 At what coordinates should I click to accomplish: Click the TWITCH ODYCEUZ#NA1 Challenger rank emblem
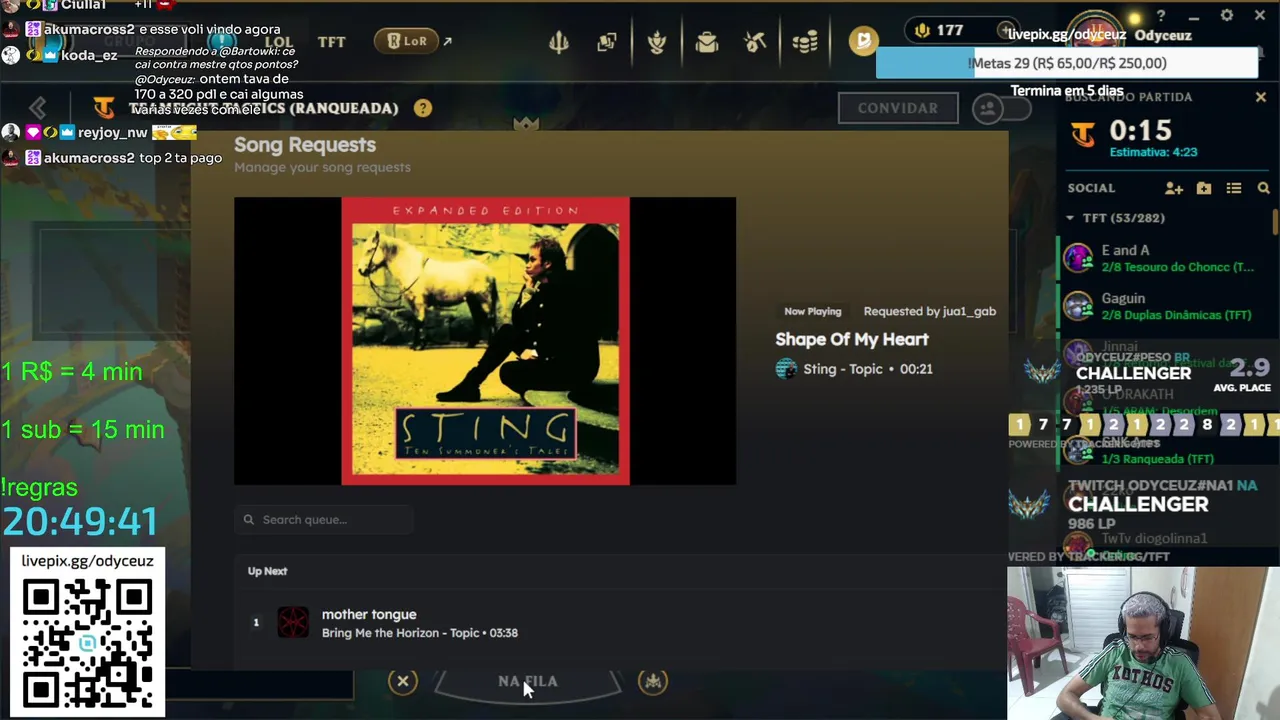tap(1030, 504)
